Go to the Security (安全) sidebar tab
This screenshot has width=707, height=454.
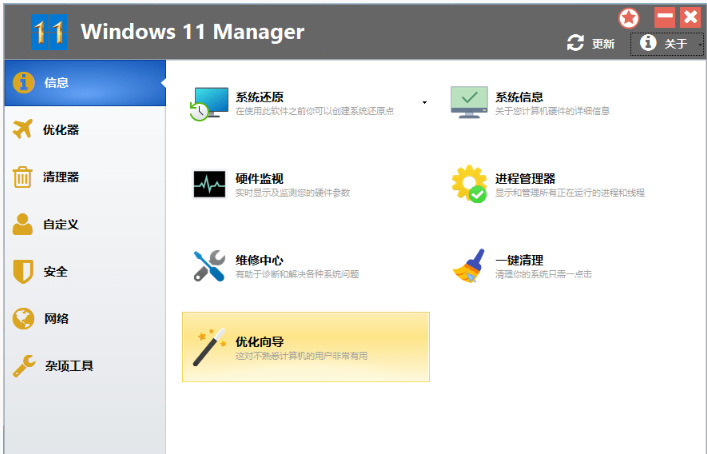pyautogui.click(x=55, y=271)
